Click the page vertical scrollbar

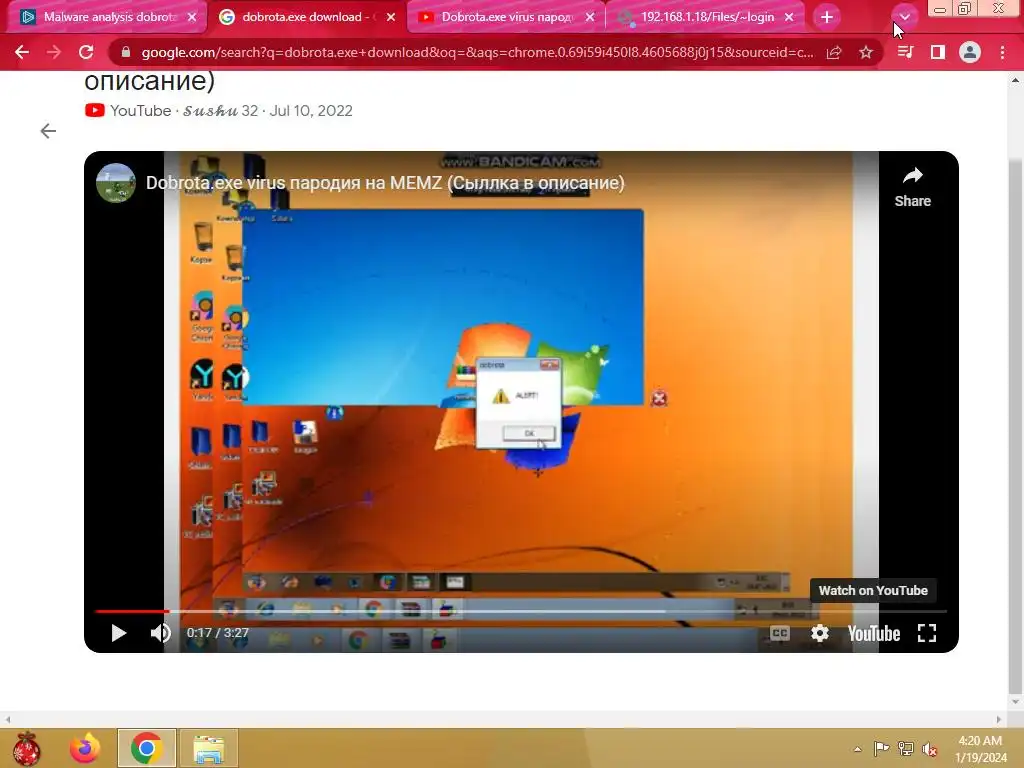coord(1015,424)
